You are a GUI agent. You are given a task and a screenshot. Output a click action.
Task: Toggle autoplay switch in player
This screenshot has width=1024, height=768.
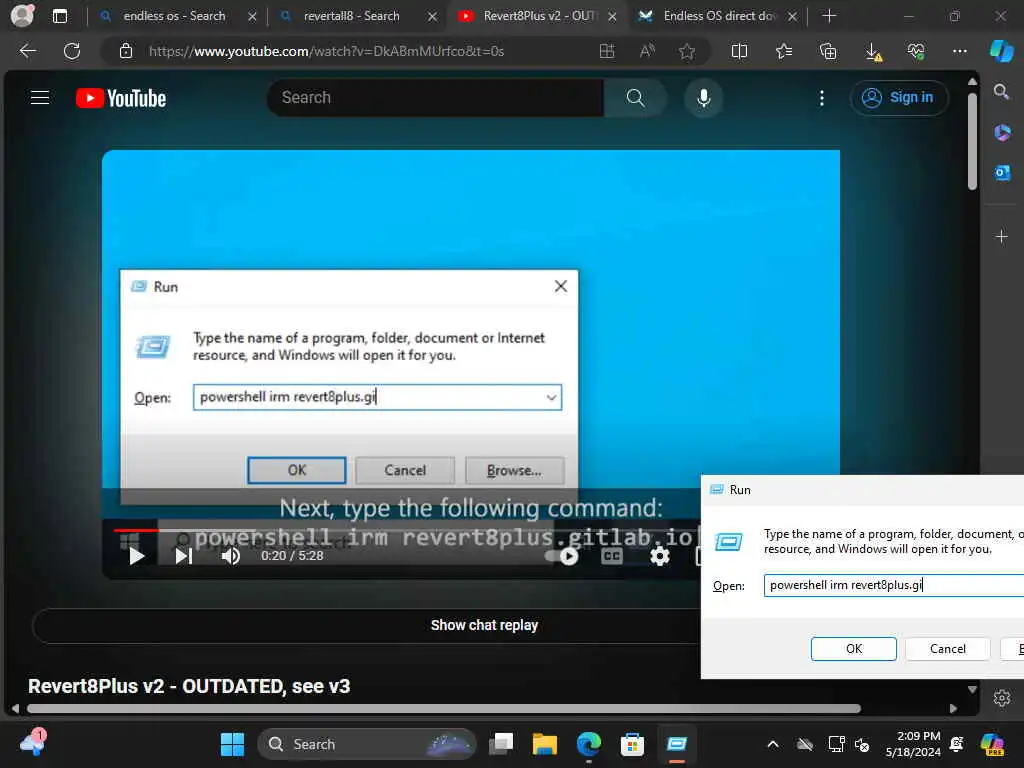tap(562, 556)
